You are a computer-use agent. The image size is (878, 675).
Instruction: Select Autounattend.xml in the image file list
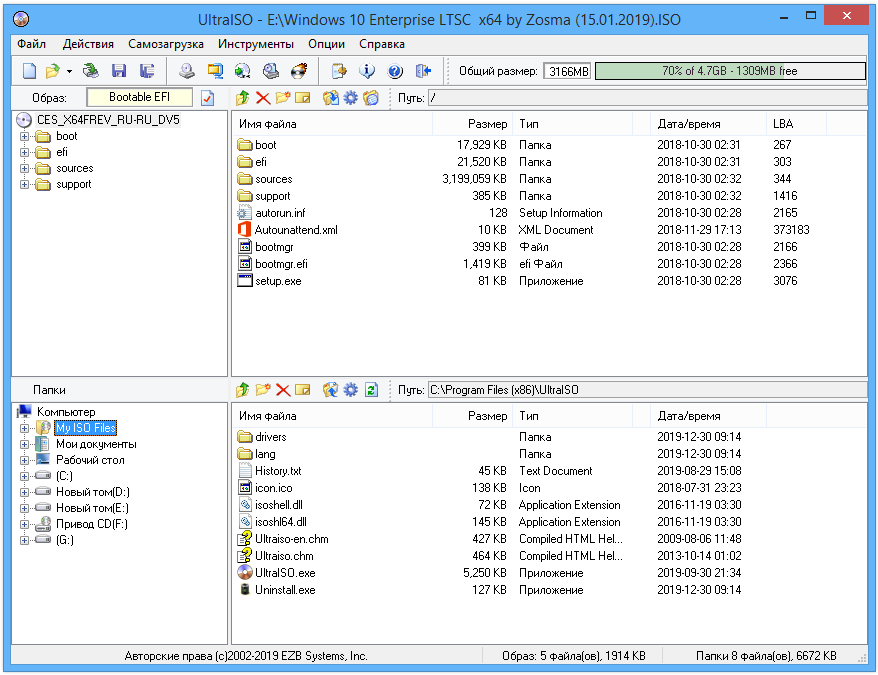point(296,230)
